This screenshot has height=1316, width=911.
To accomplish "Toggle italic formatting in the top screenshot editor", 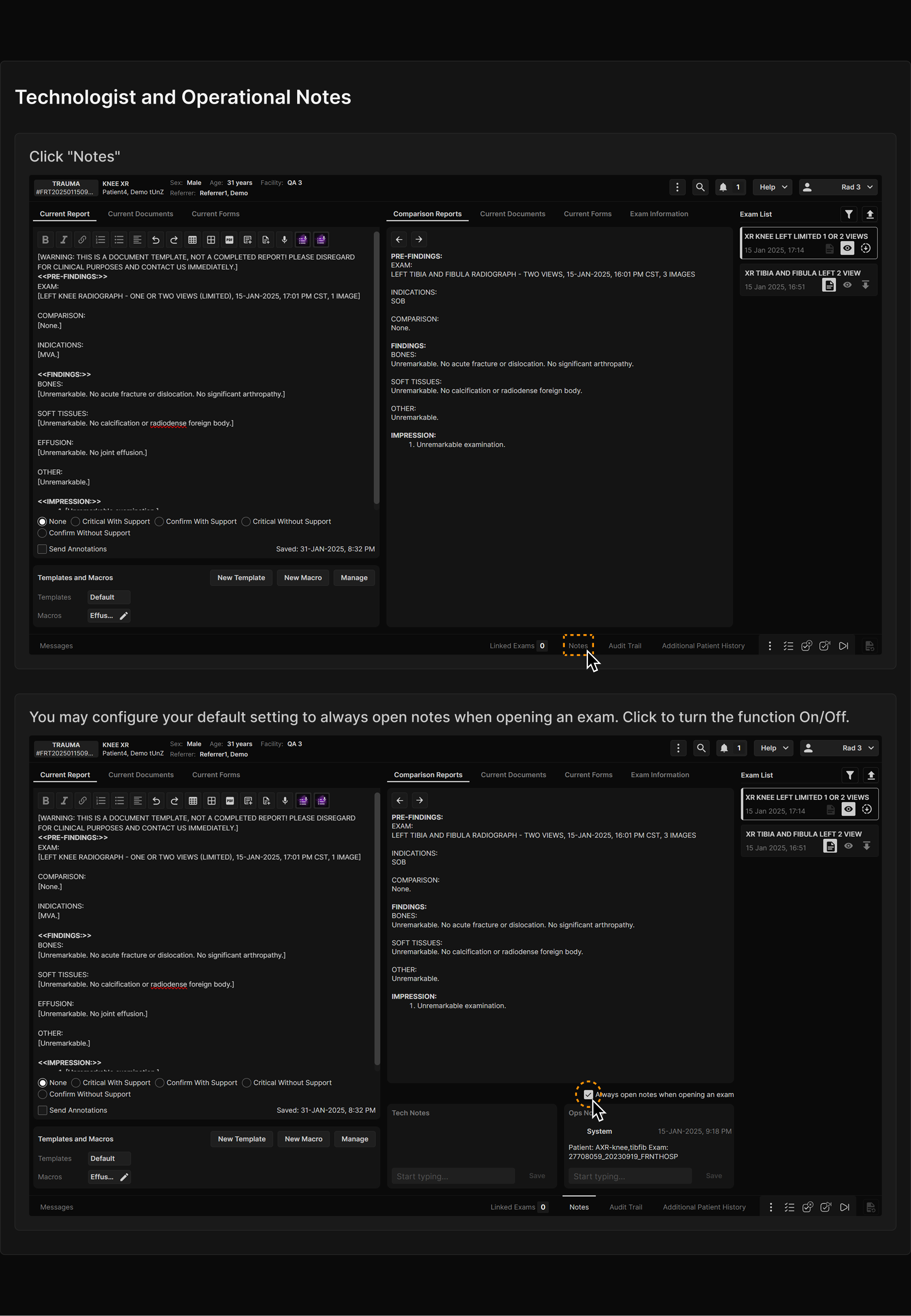I will point(64,240).
